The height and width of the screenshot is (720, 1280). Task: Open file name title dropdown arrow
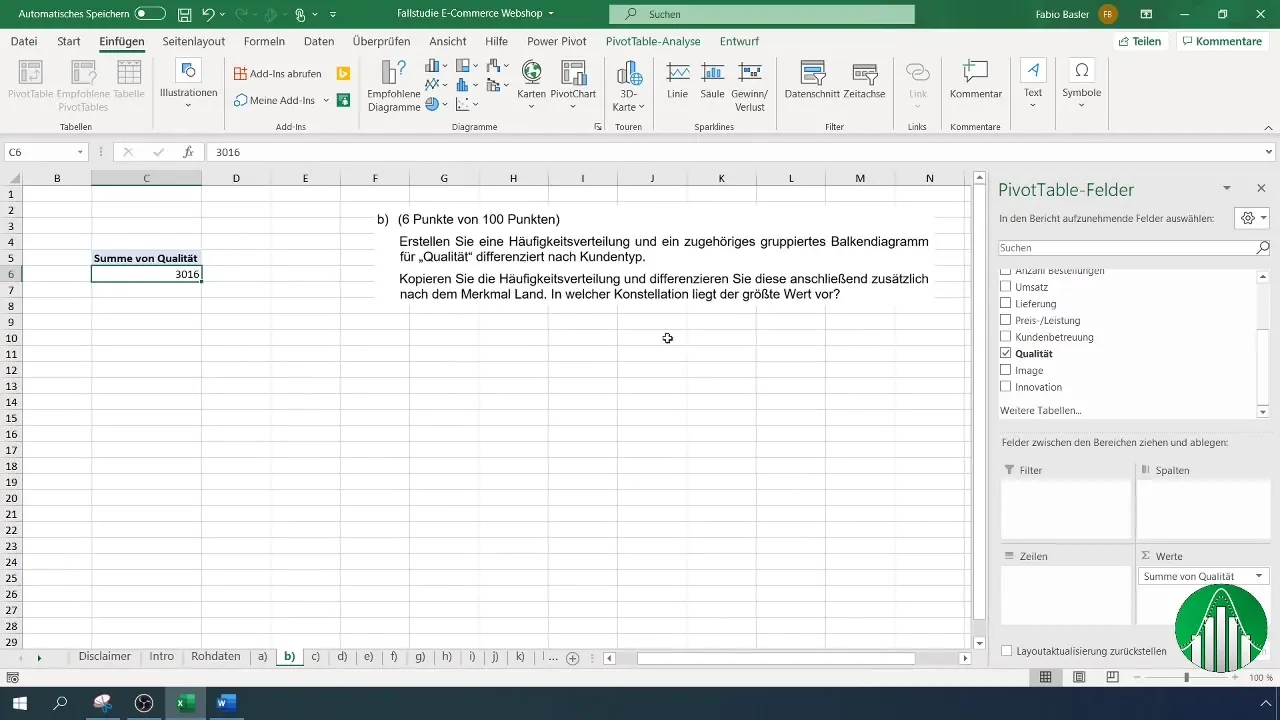551,14
